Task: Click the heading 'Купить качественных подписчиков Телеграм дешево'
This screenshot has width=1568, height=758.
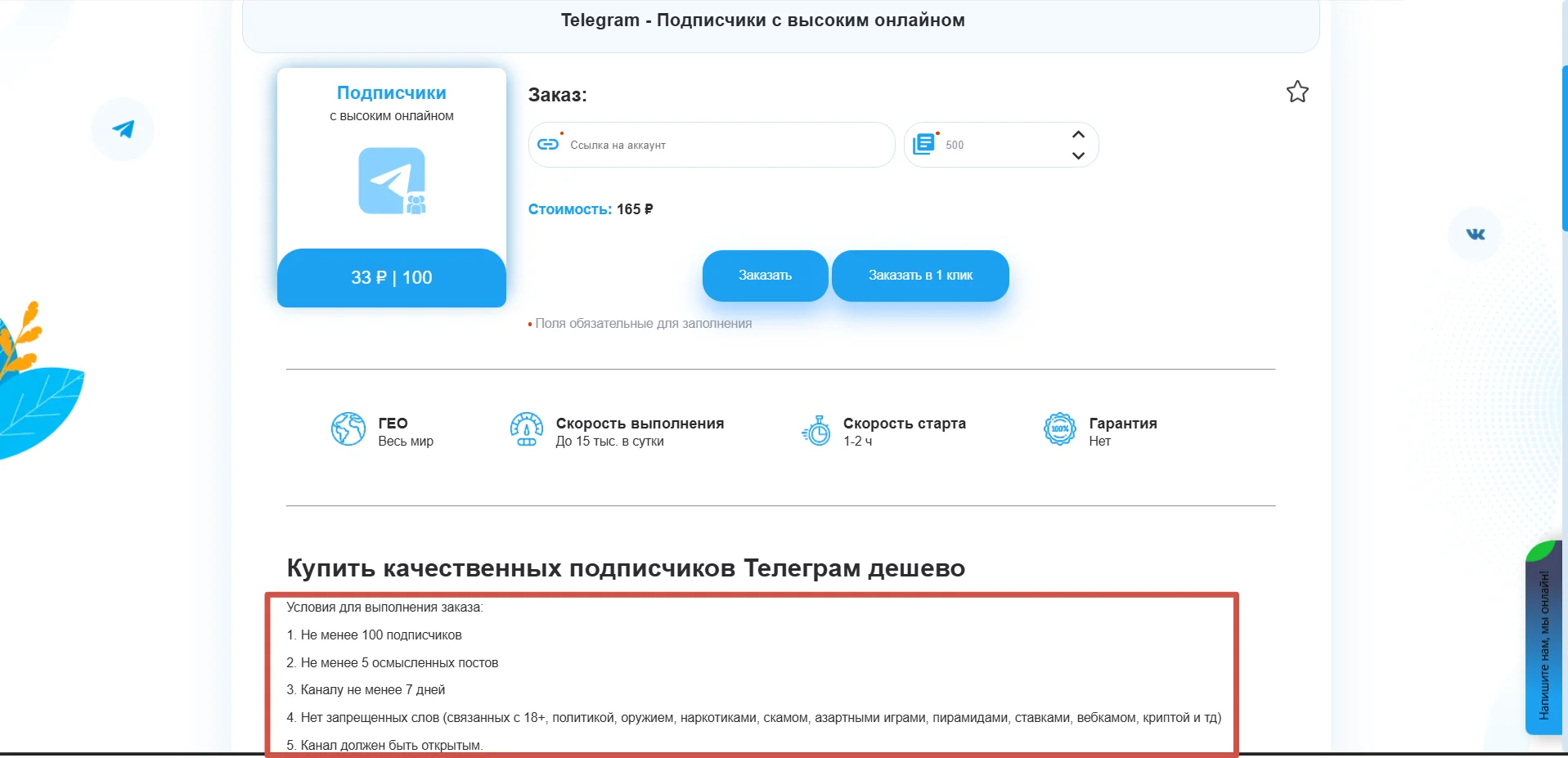Action: (626, 568)
